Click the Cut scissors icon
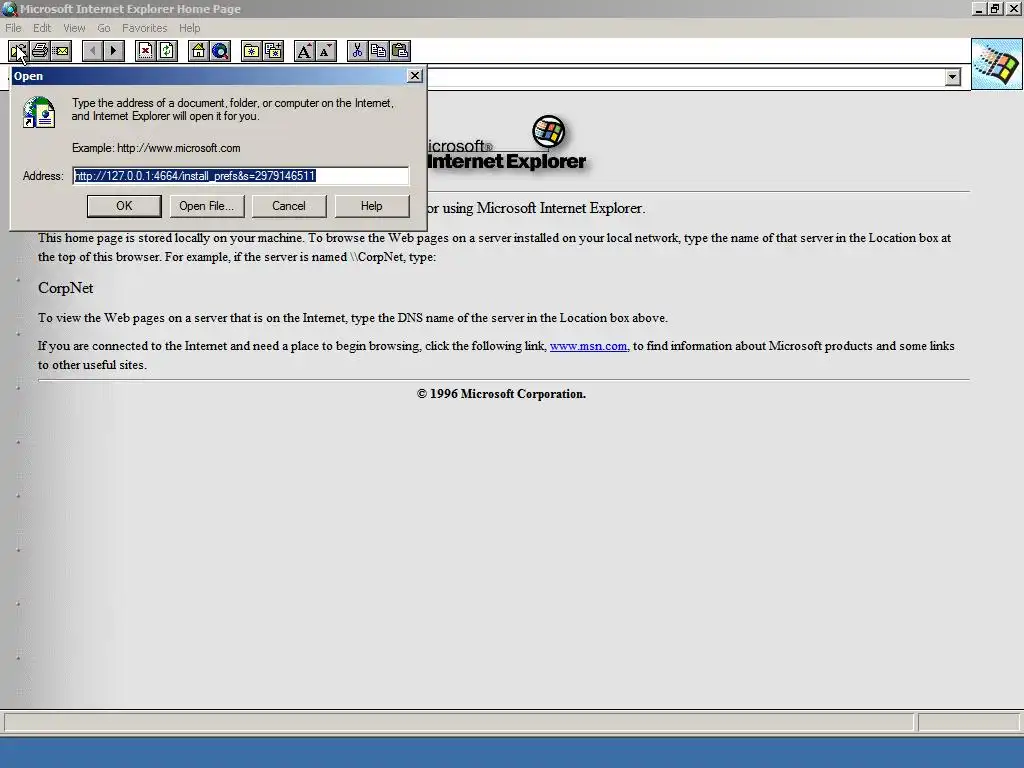 point(357,51)
